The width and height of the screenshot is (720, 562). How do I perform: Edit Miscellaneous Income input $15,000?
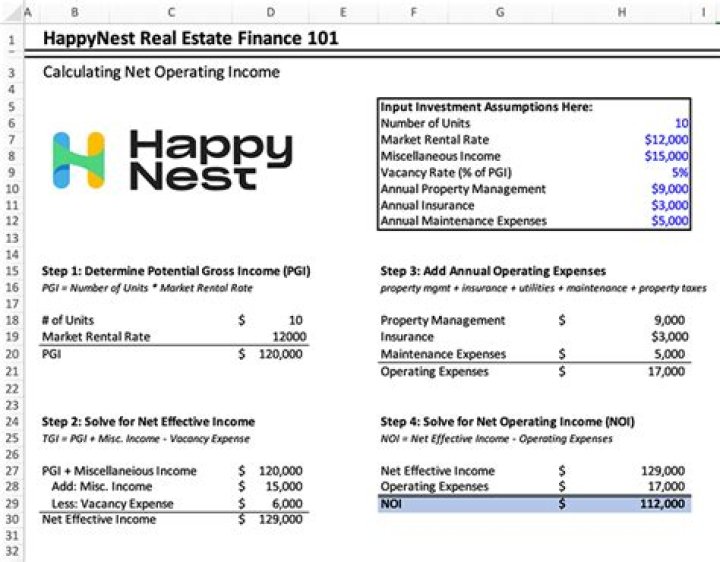(666, 156)
